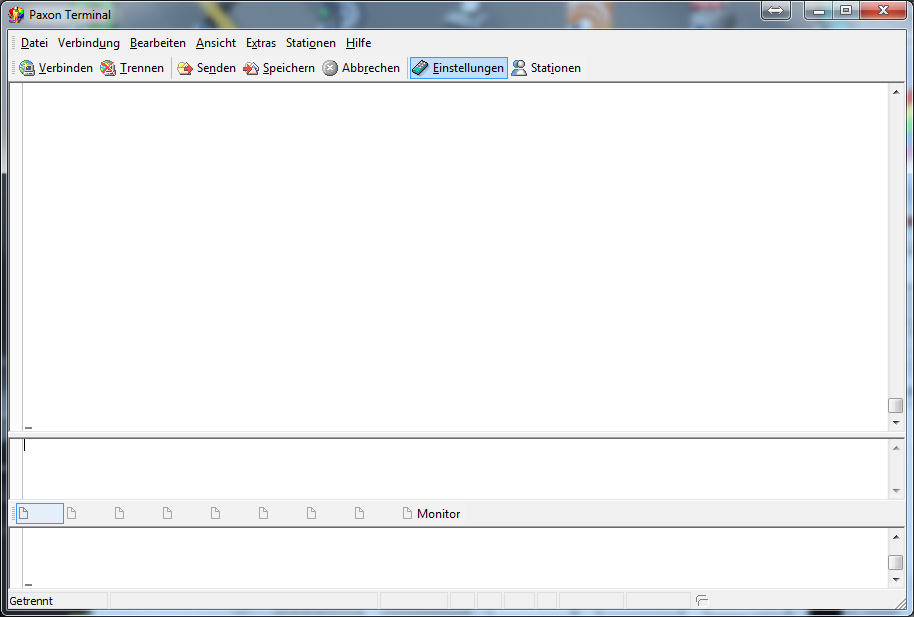The image size is (914, 617).
Task: Select the highlighted blank channel tab
Action: [x=40, y=514]
